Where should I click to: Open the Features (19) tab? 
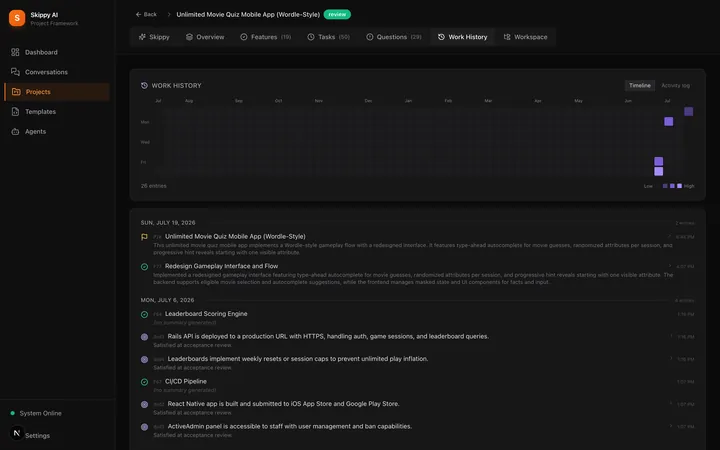pos(266,37)
